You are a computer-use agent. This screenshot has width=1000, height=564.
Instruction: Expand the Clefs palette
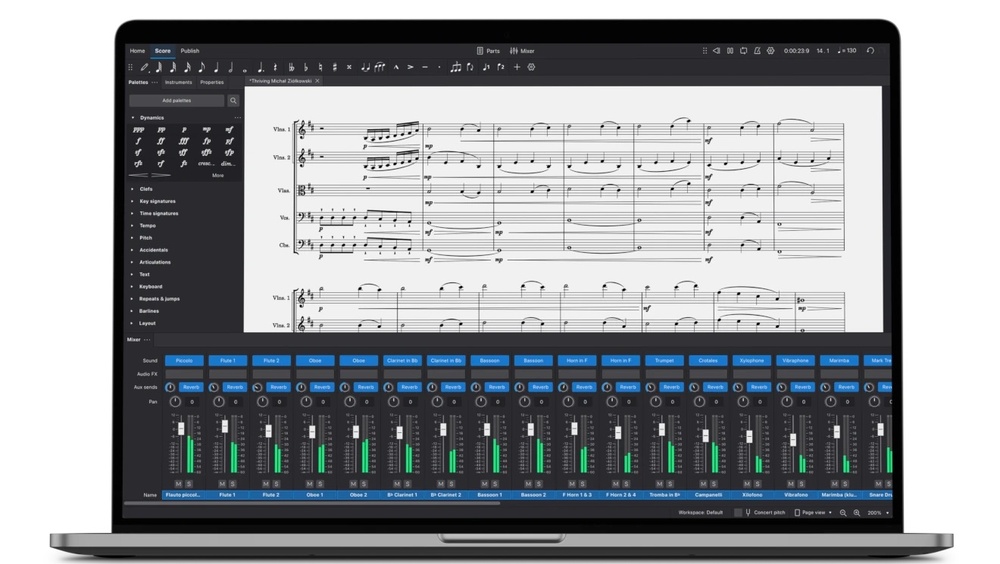tap(146, 189)
